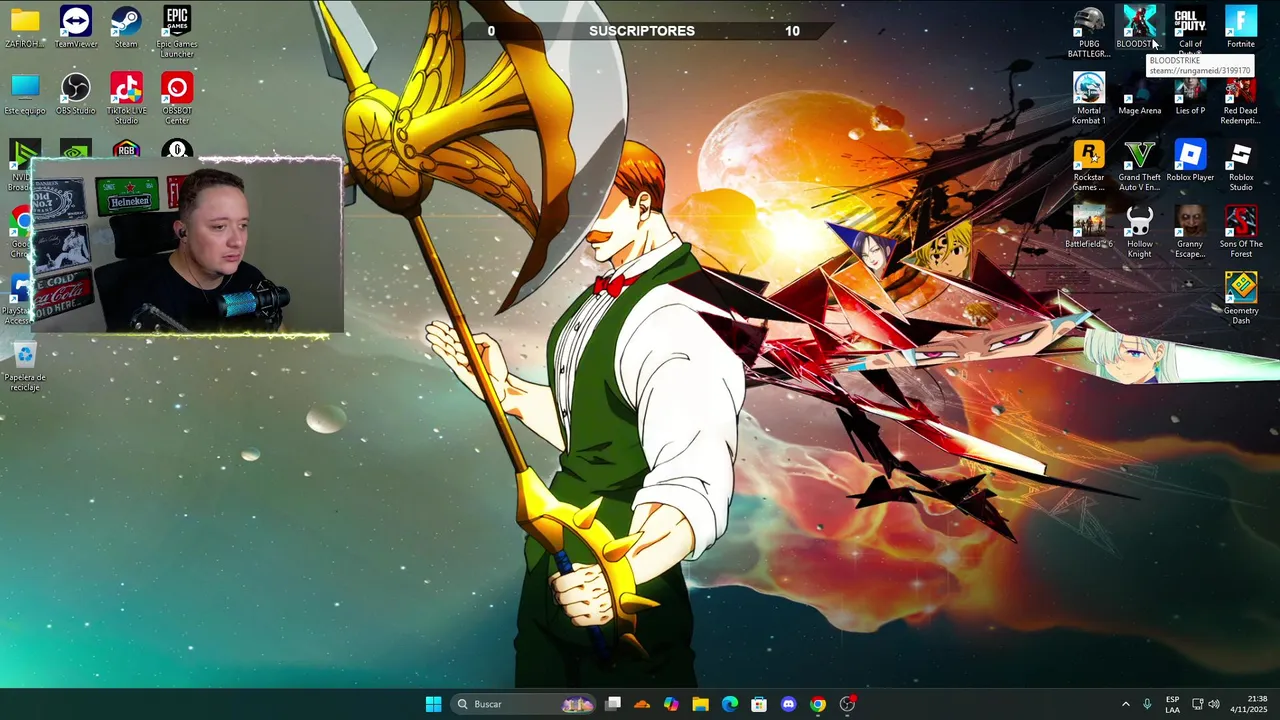Image resolution: width=1280 pixels, height=720 pixels.
Task: Open the Sons Of The Forest shortcut
Action: pyautogui.click(x=1241, y=232)
